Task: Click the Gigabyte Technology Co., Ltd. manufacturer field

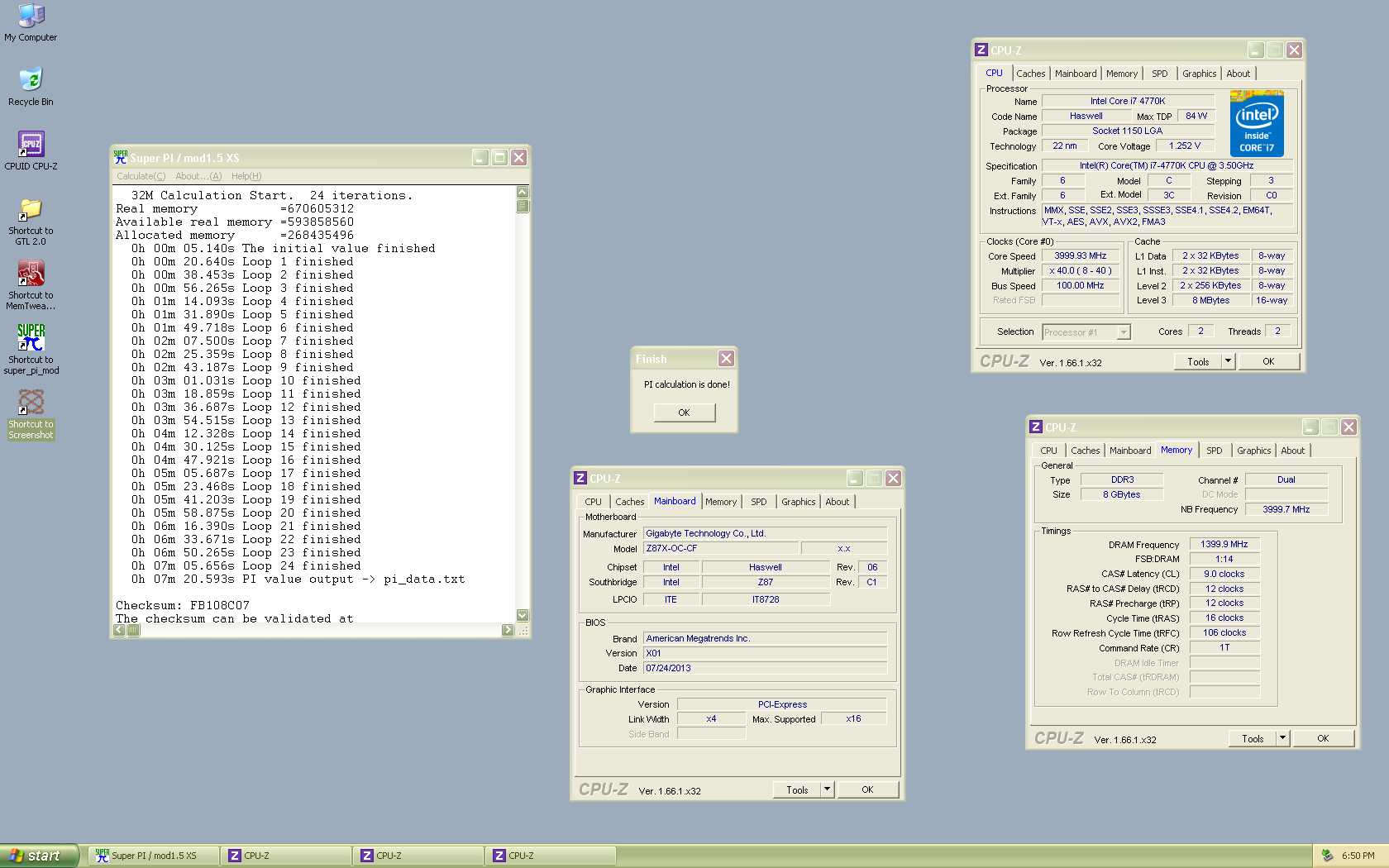Action: (765, 533)
